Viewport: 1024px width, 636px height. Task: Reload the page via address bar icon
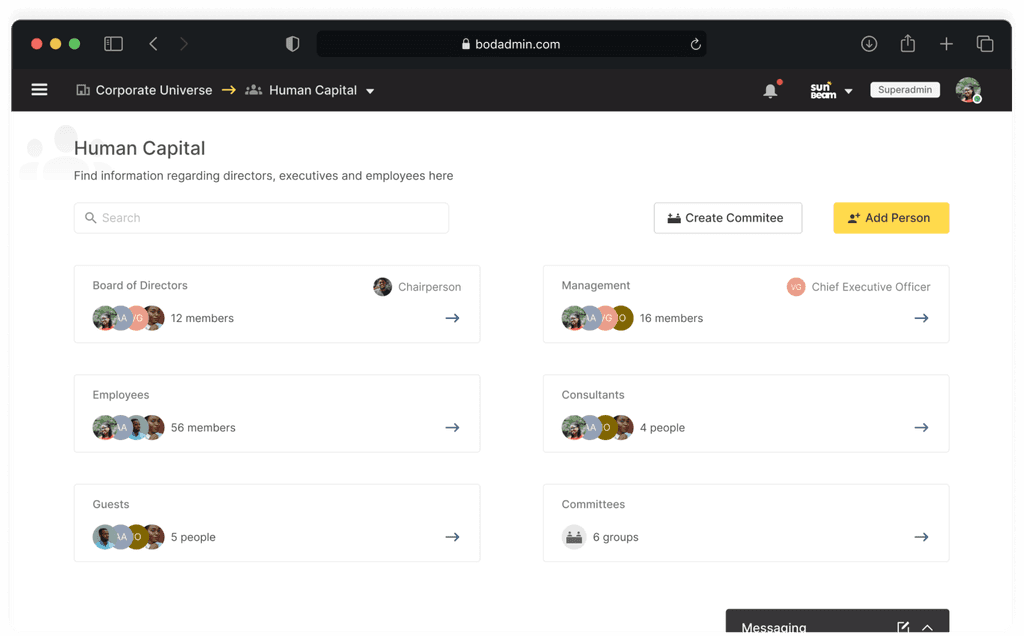click(x=695, y=44)
